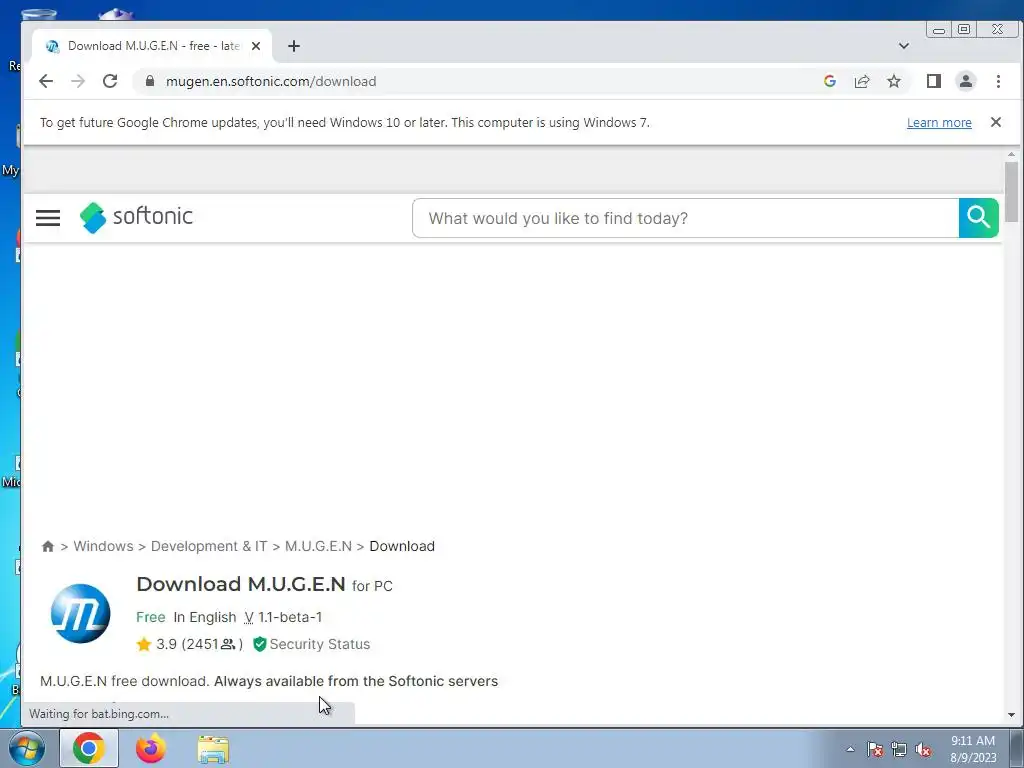Open Windows Explorer from taskbar
Screen dimensions: 1024x768
(213, 749)
